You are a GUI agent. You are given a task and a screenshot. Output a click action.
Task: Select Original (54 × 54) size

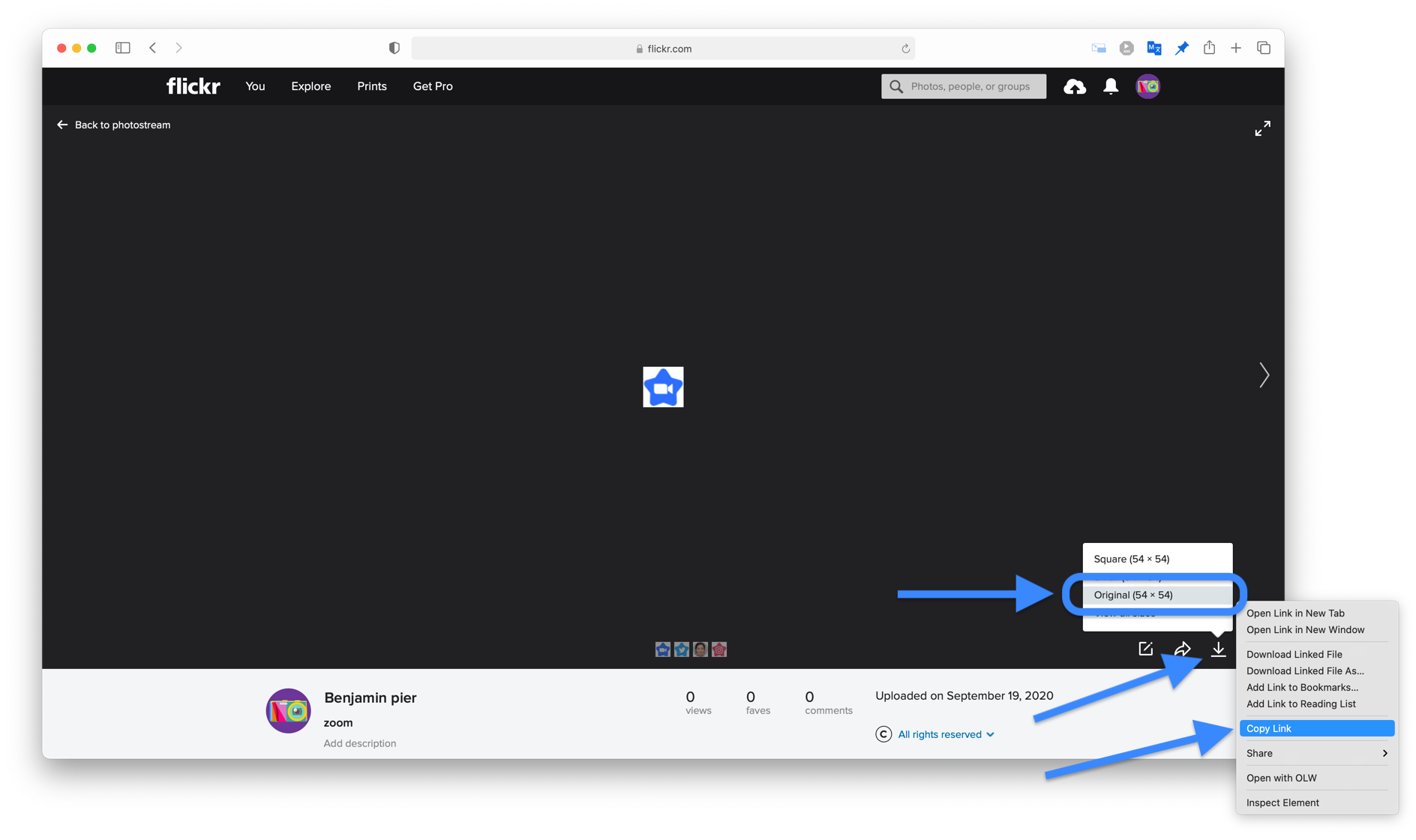[x=1157, y=595]
